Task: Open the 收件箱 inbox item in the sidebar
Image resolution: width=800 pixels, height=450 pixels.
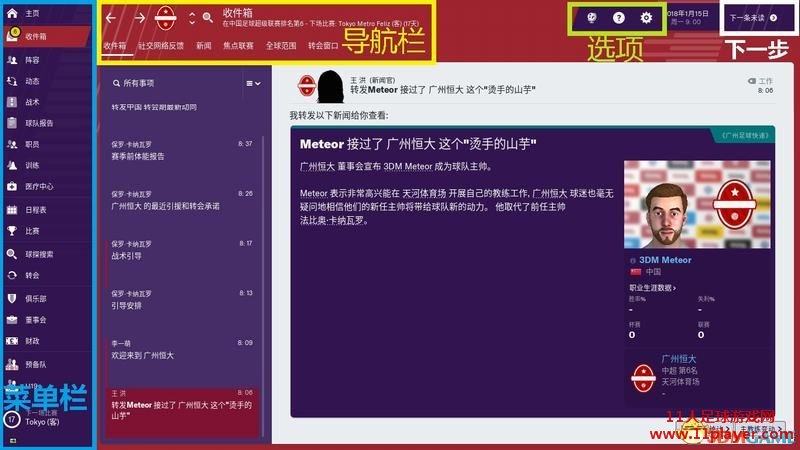Action: point(46,36)
